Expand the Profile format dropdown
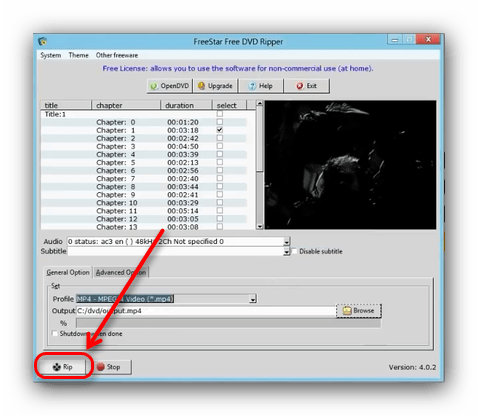478x416 pixels. (x=253, y=299)
